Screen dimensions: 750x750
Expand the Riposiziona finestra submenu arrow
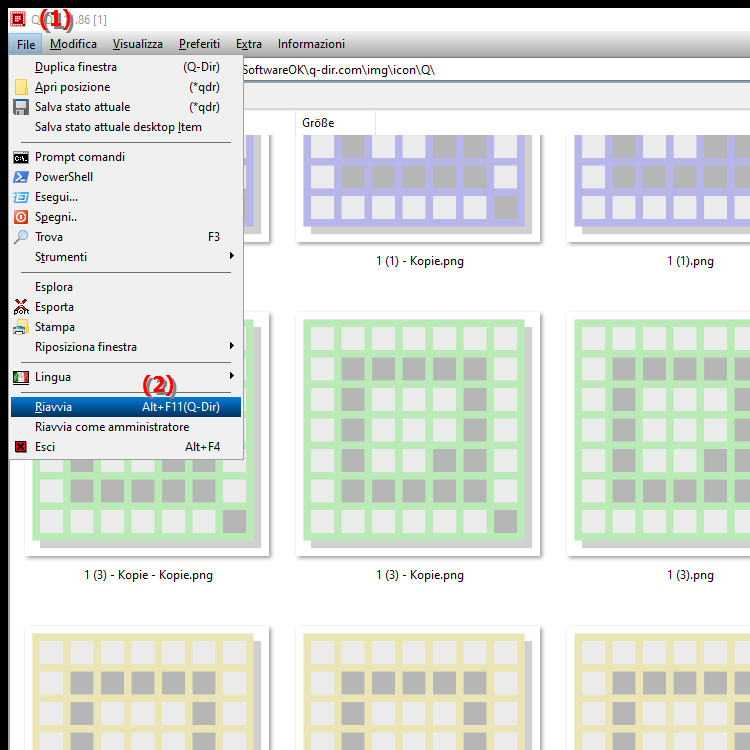coord(232,346)
